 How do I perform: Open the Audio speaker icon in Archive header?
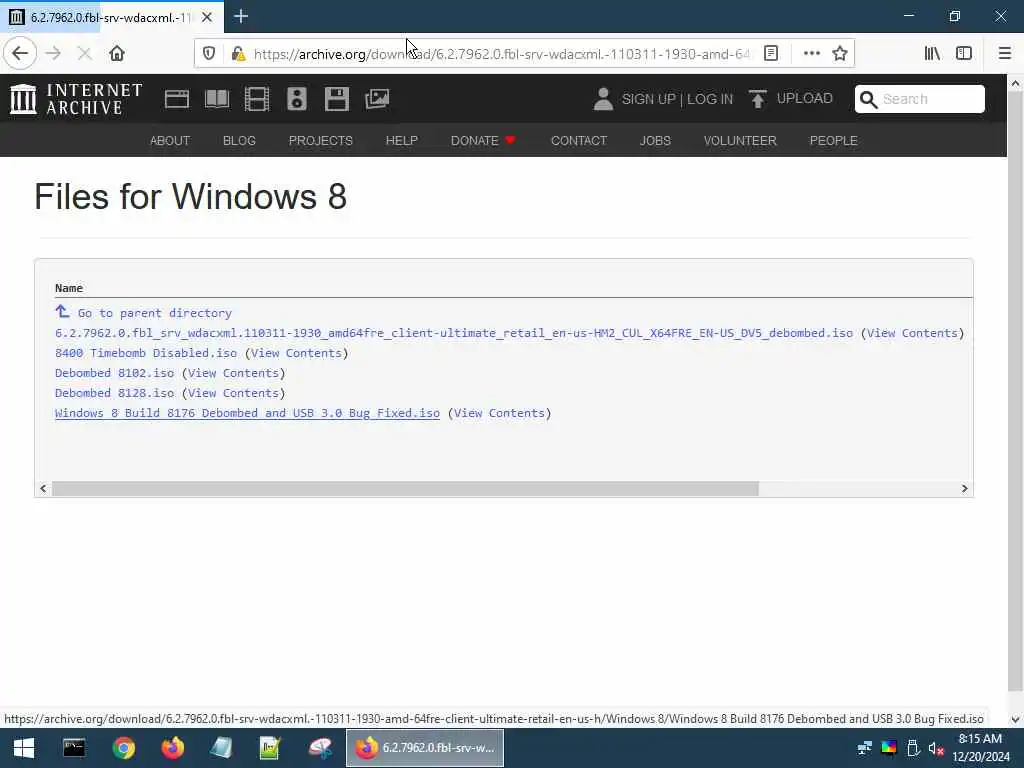coord(296,99)
